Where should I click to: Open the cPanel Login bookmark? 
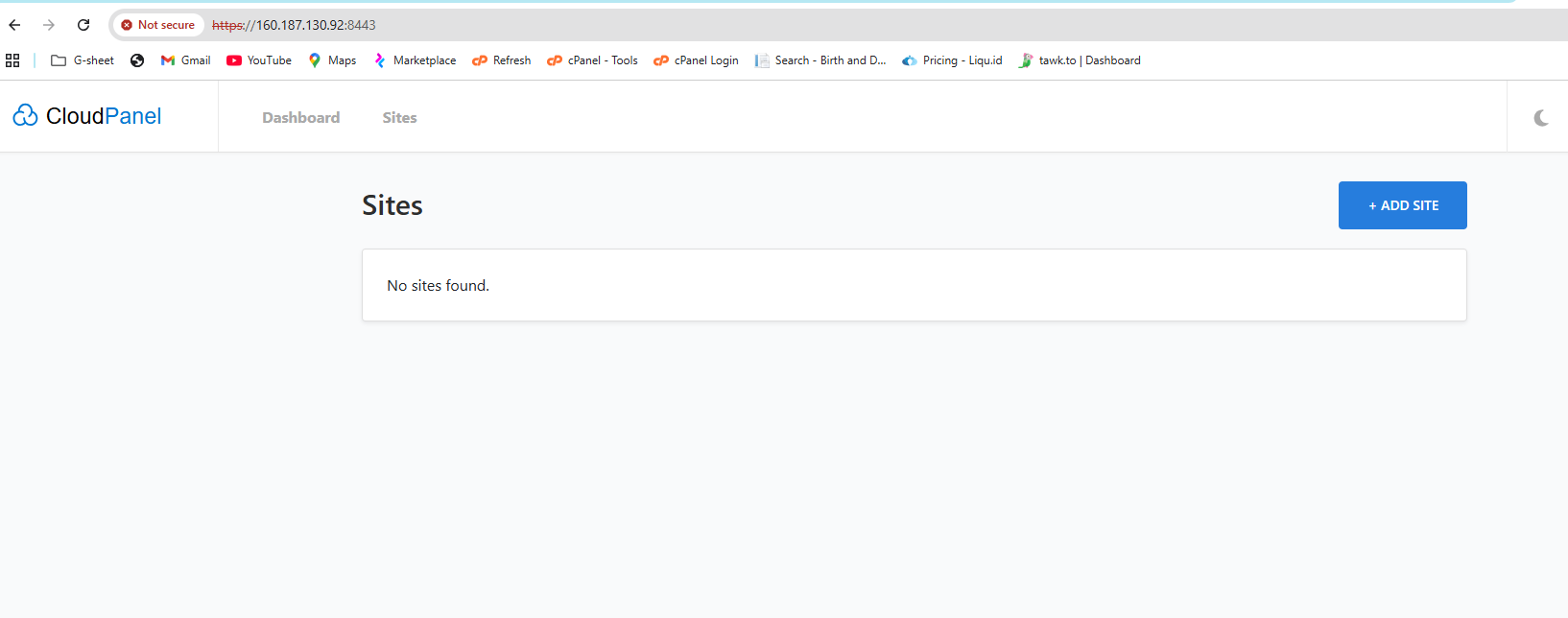pos(696,60)
